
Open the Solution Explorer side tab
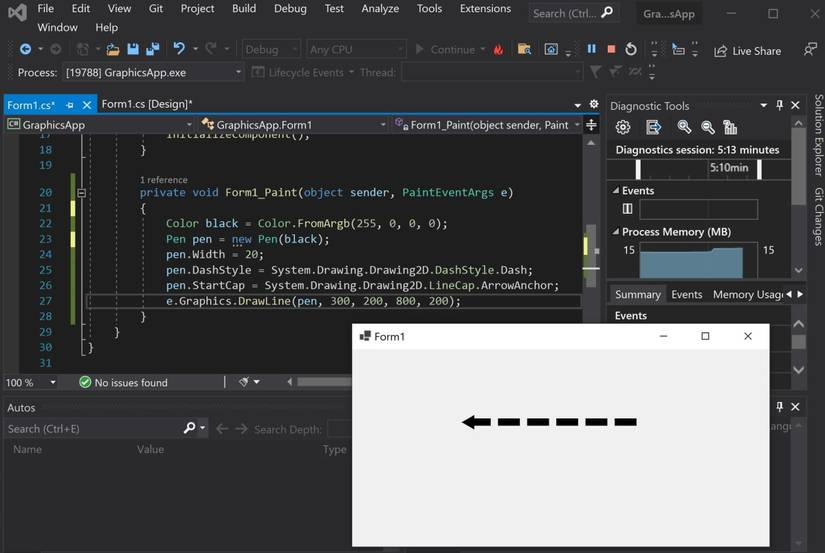click(x=818, y=135)
